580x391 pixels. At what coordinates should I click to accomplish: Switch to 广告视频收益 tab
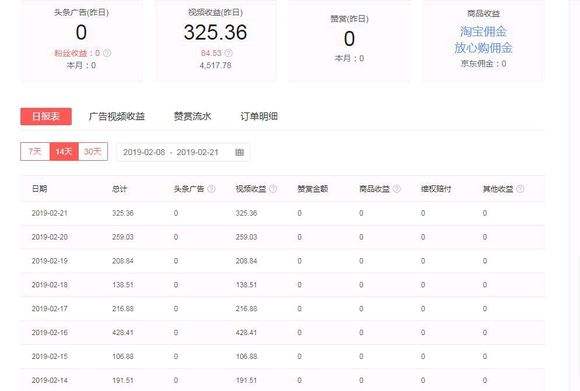(117, 117)
